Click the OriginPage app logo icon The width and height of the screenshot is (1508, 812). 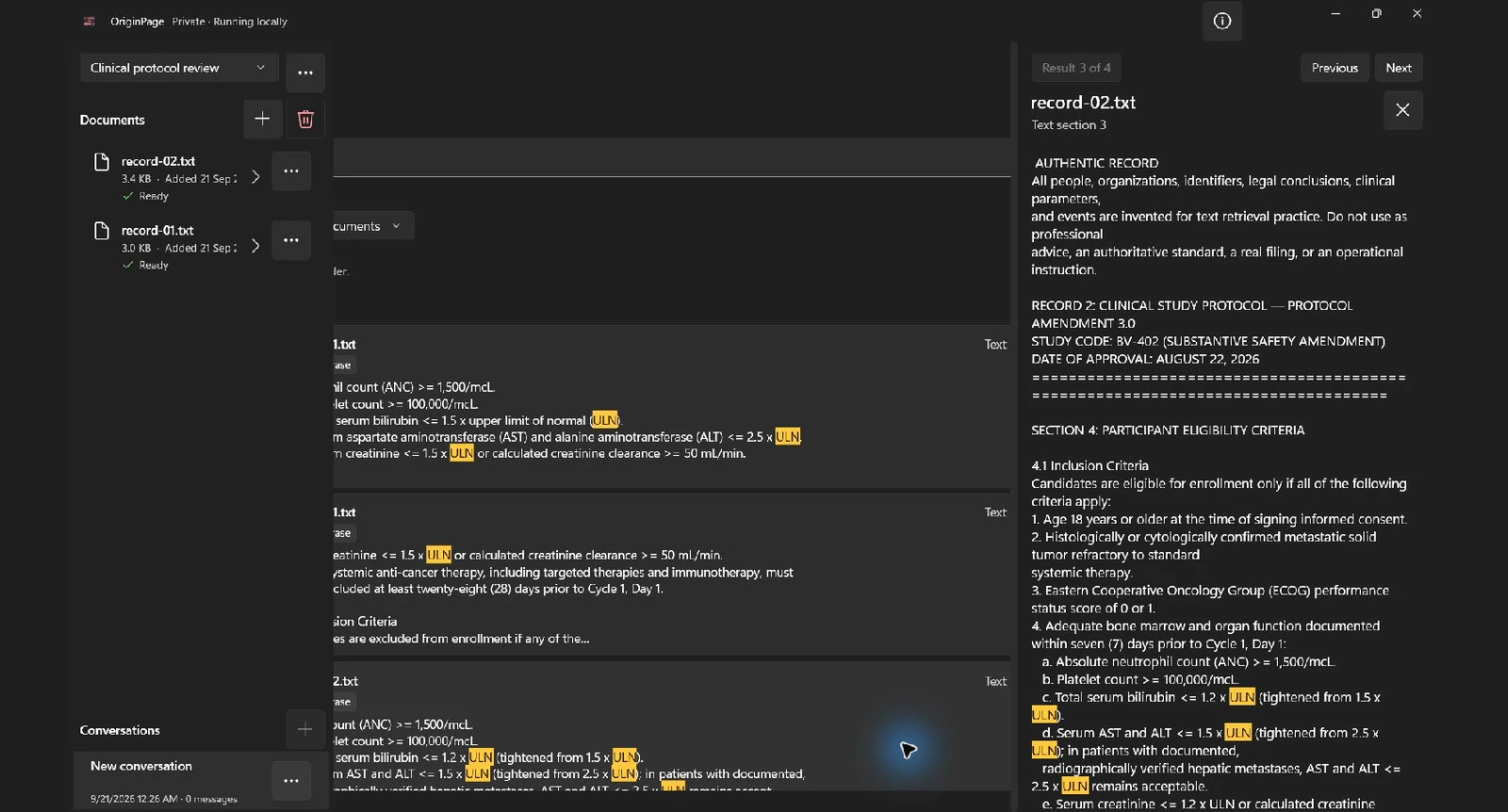(x=90, y=21)
